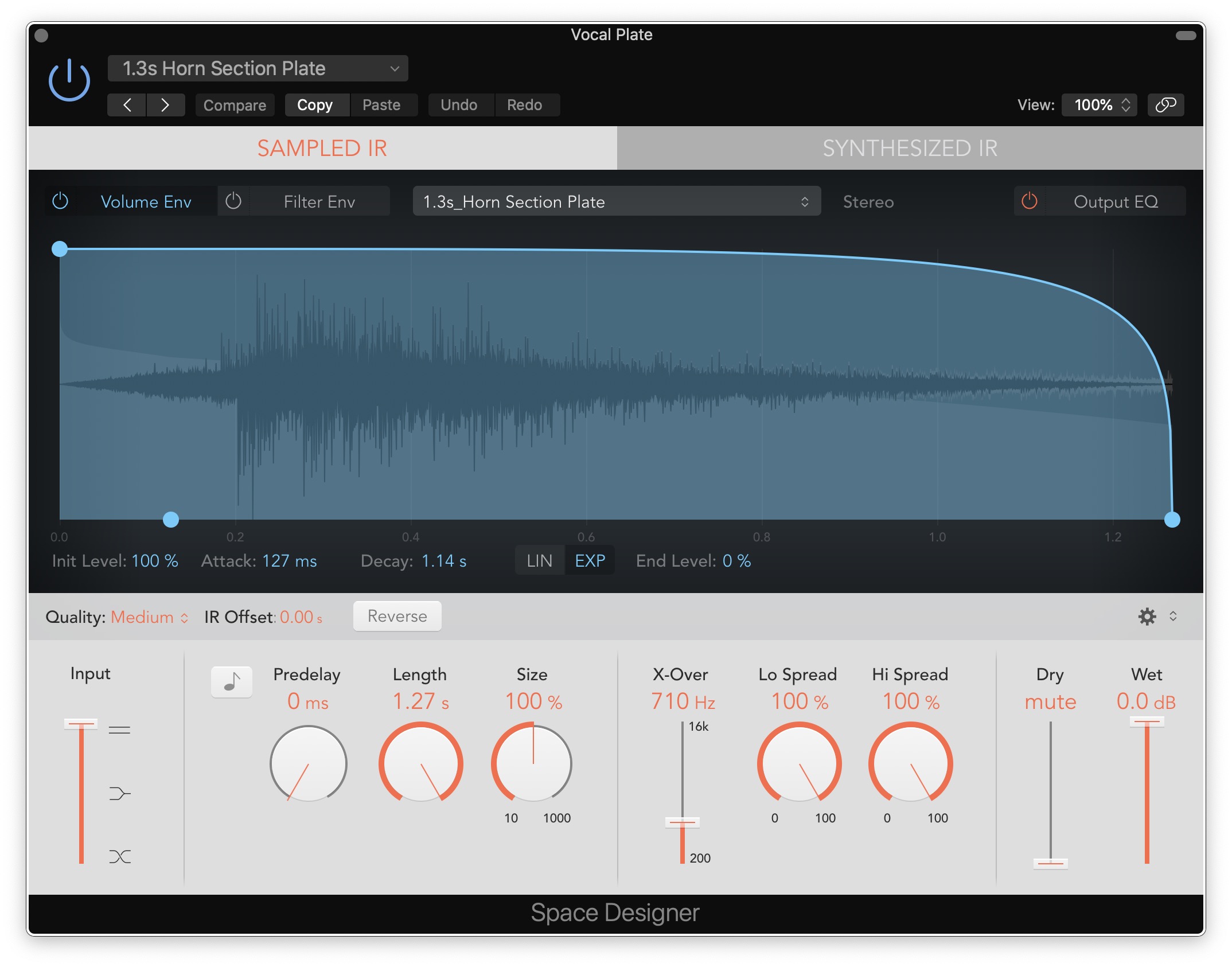Click the link sidechain icon button
Screen dimensions: 1232x967
tap(1165, 105)
